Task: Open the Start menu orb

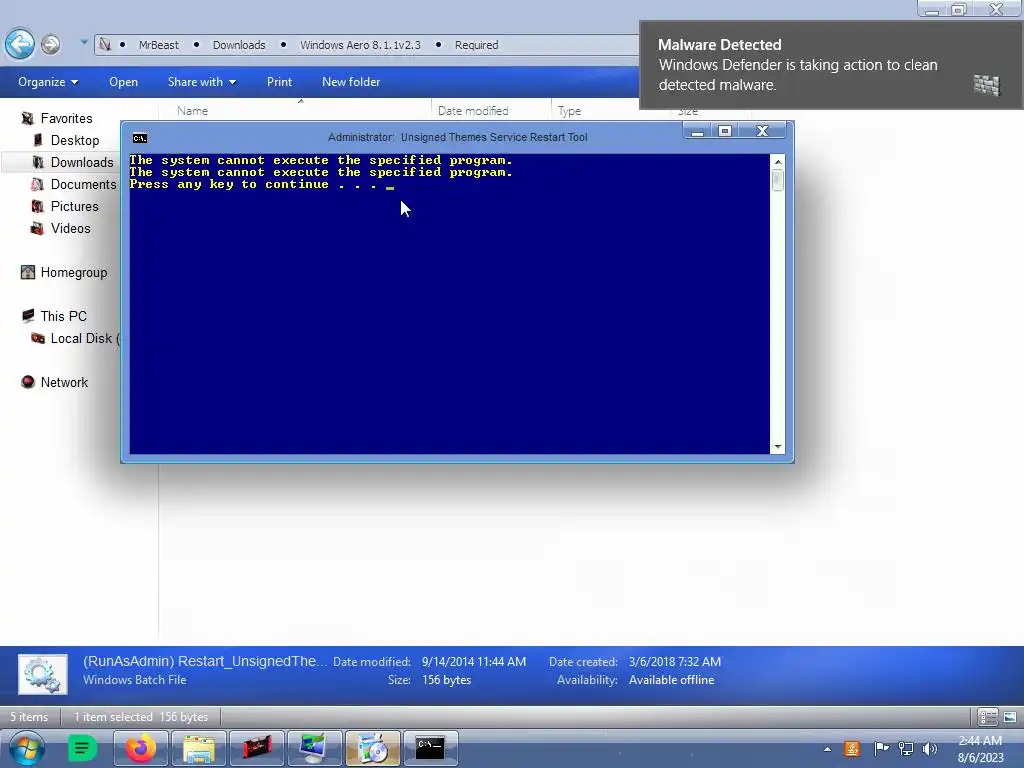Action: 27,748
